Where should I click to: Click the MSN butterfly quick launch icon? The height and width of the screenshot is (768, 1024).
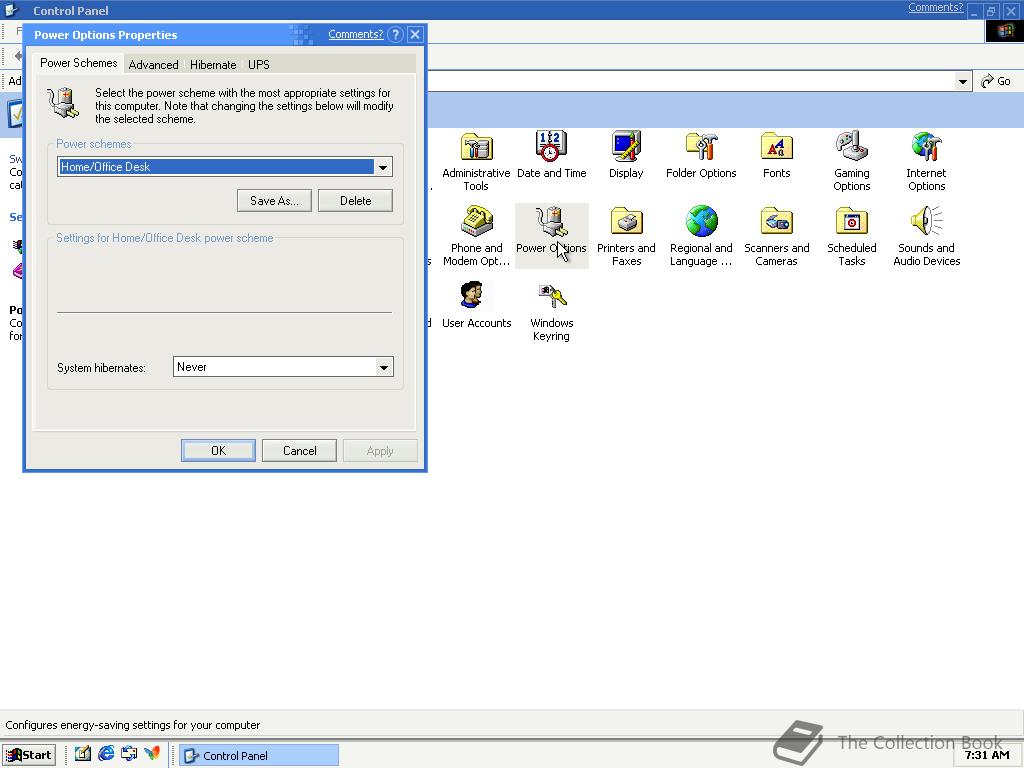[152, 754]
